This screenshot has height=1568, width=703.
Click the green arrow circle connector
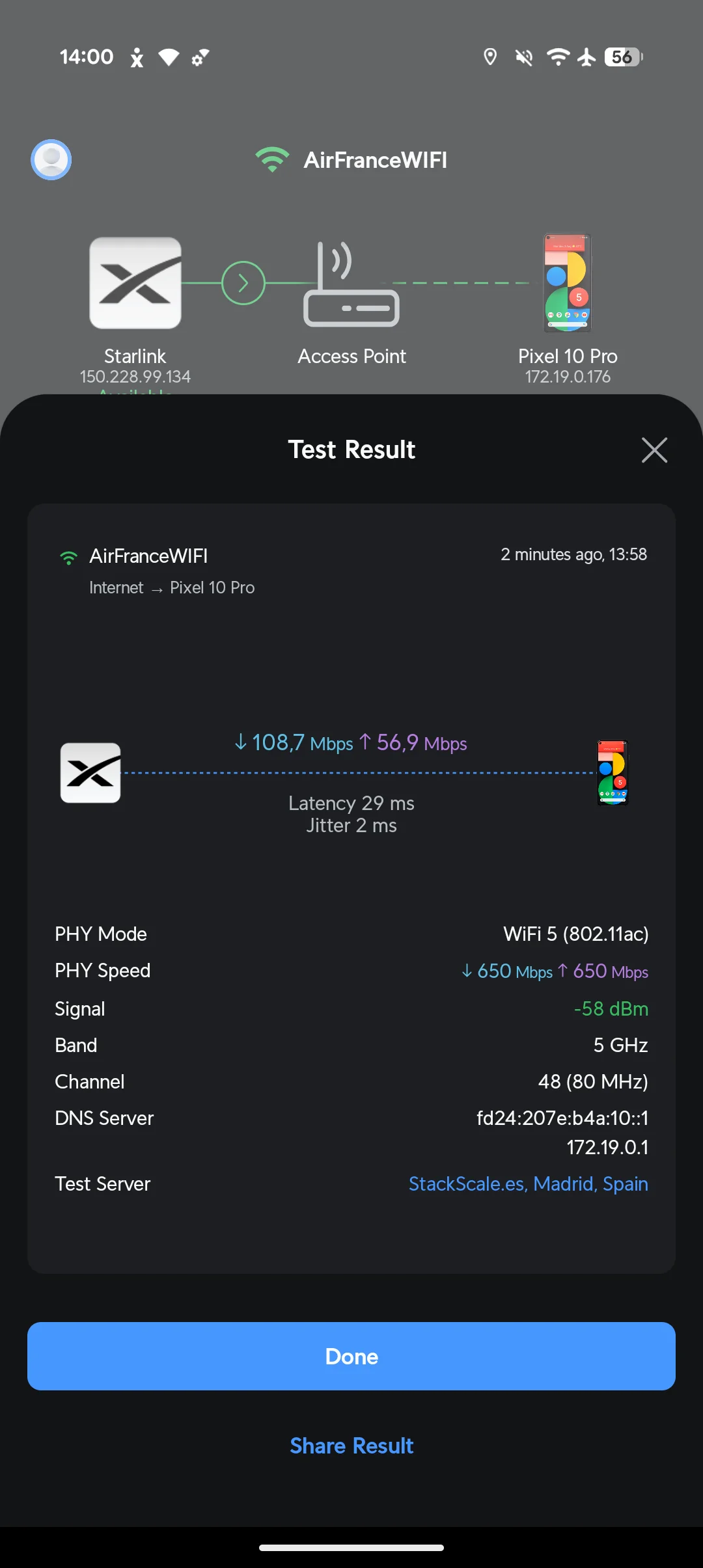click(243, 283)
